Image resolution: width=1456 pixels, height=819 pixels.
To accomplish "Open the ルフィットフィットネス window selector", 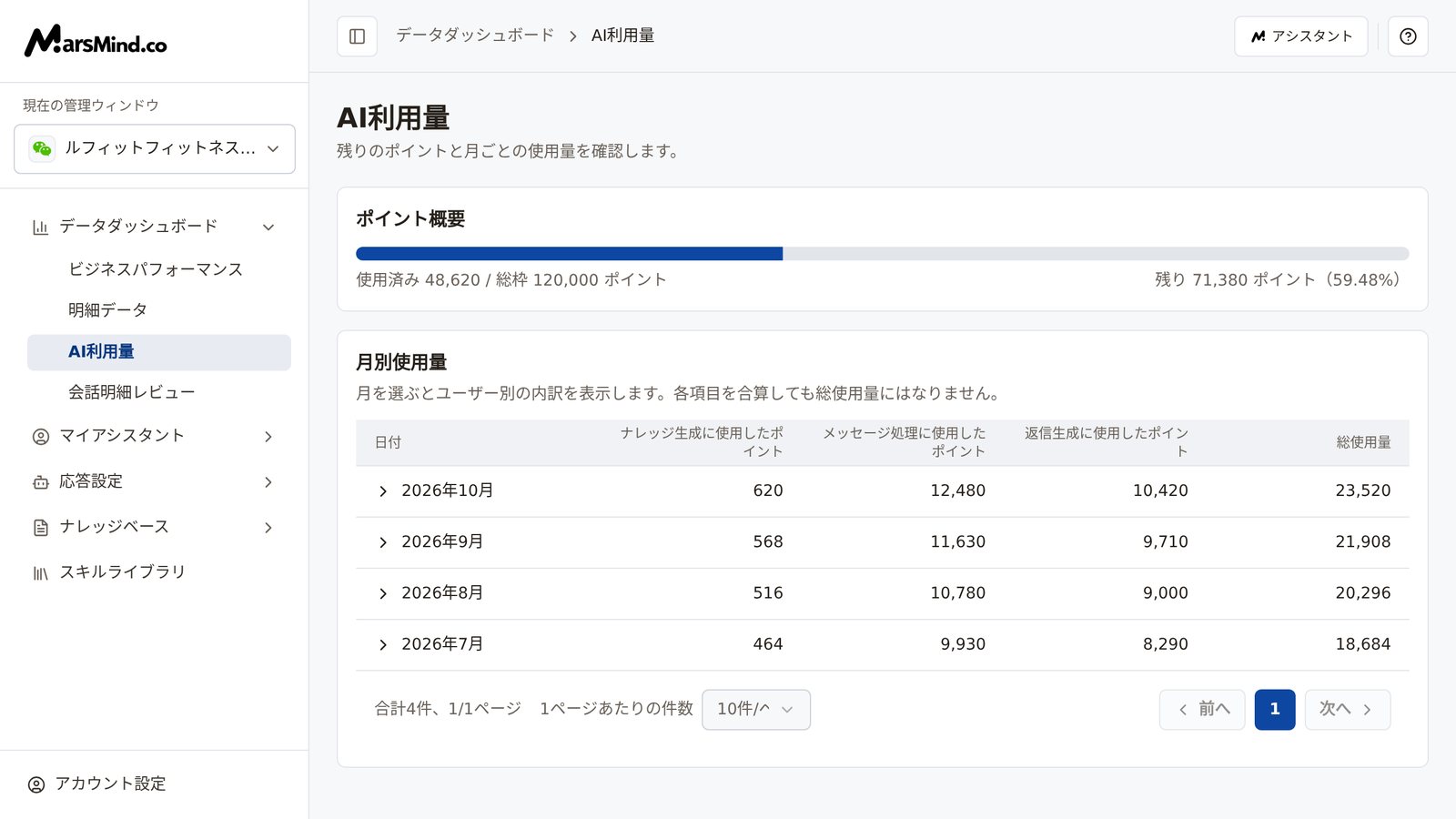I will point(155,148).
